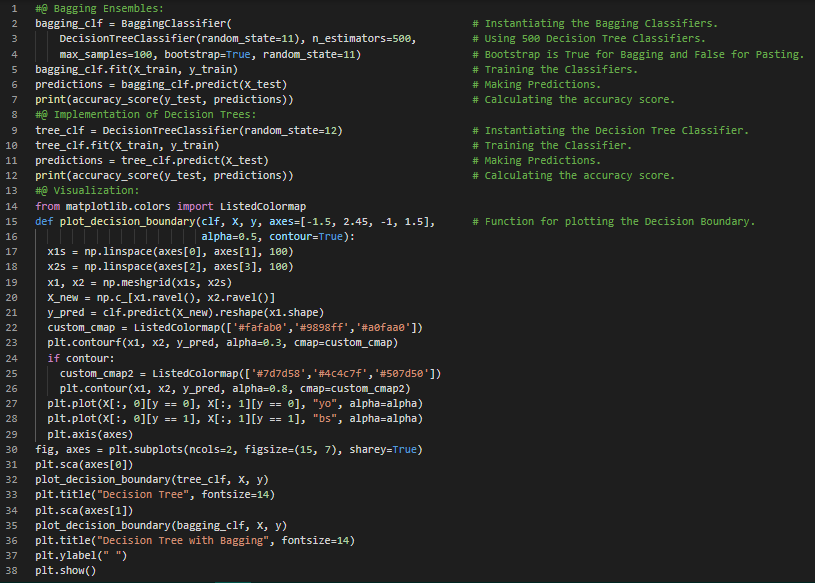Image resolution: width=815 pixels, height=583 pixels.
Task: Click line number 24 in the gutter
Action: tap(12, 358)
